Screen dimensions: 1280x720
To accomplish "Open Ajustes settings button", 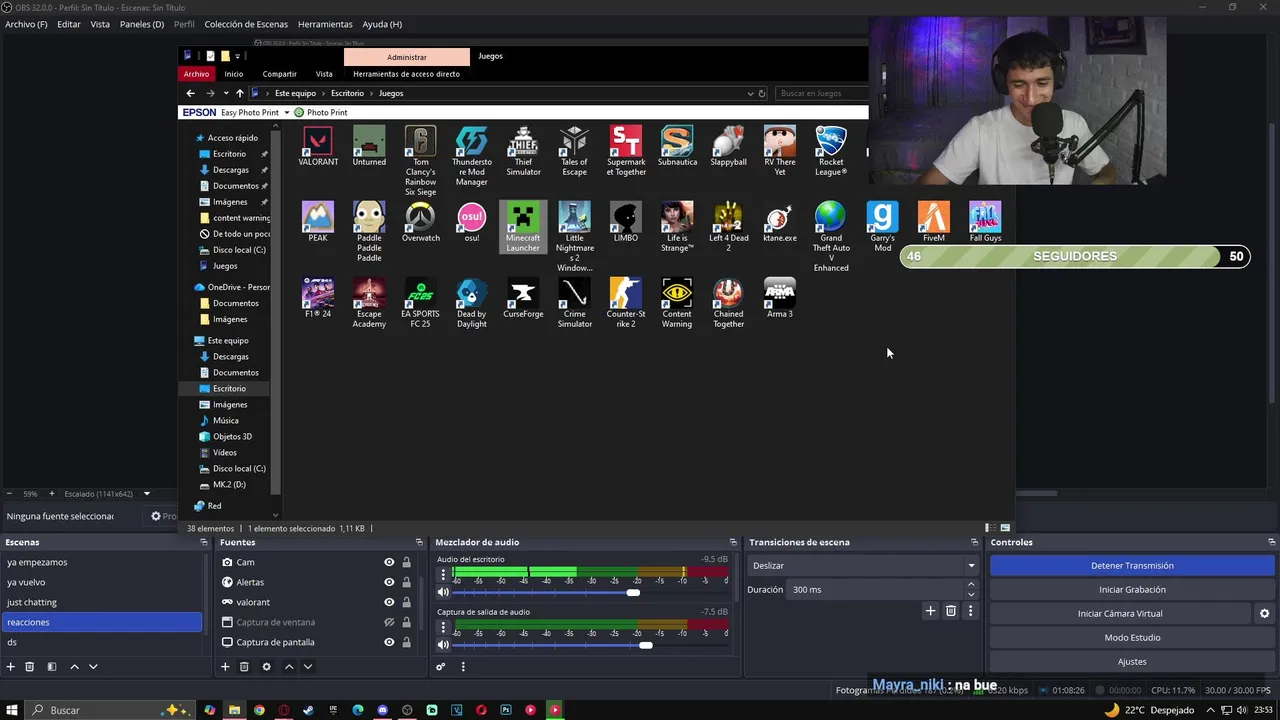I will pos(1132,661).
